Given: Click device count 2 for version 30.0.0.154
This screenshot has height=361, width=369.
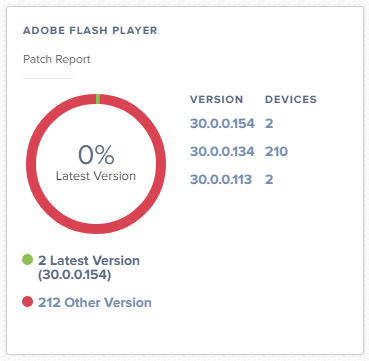Looking at the screenshot, I should [269, 124].
